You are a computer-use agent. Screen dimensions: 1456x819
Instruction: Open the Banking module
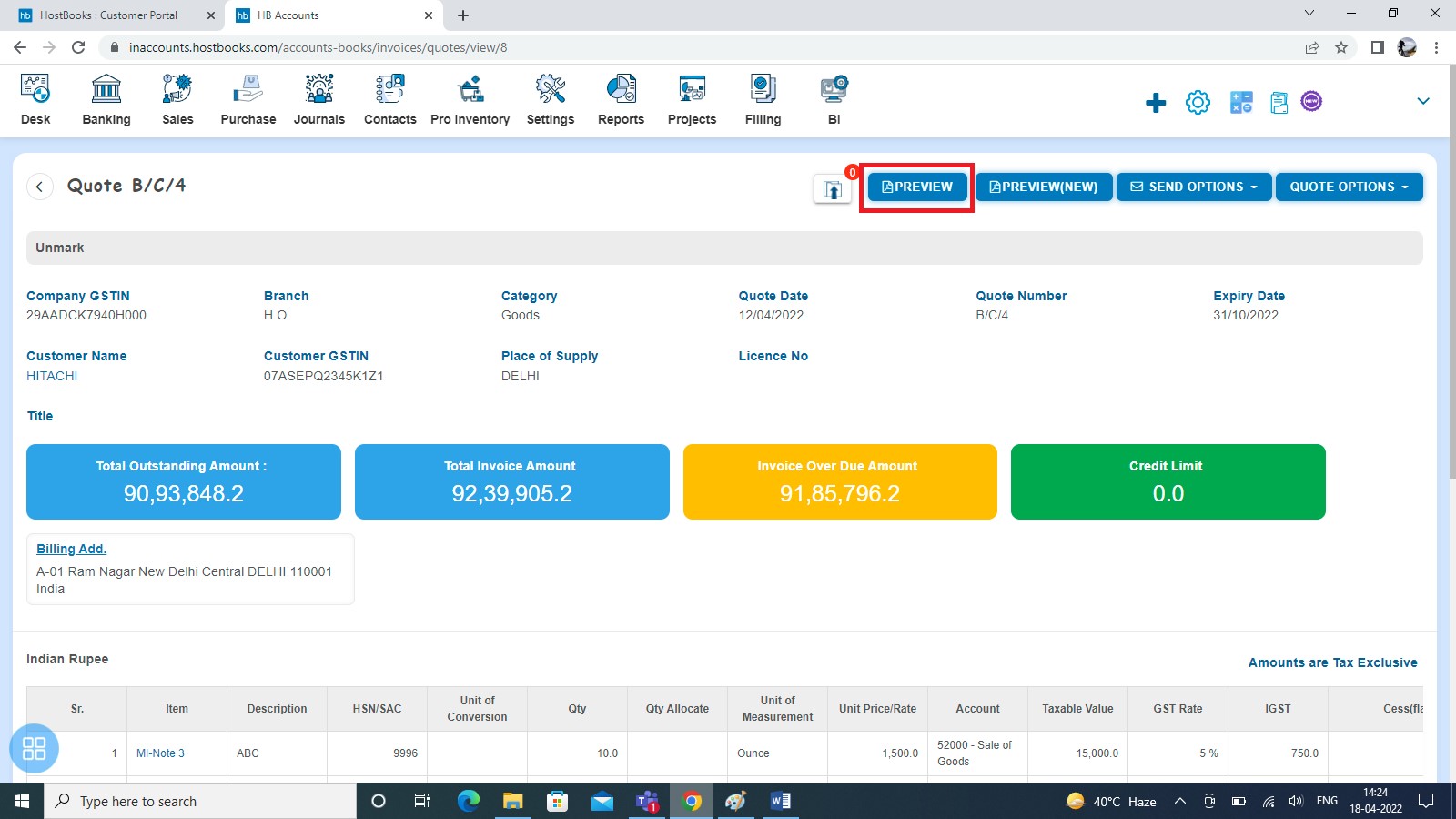pos(106,100)
